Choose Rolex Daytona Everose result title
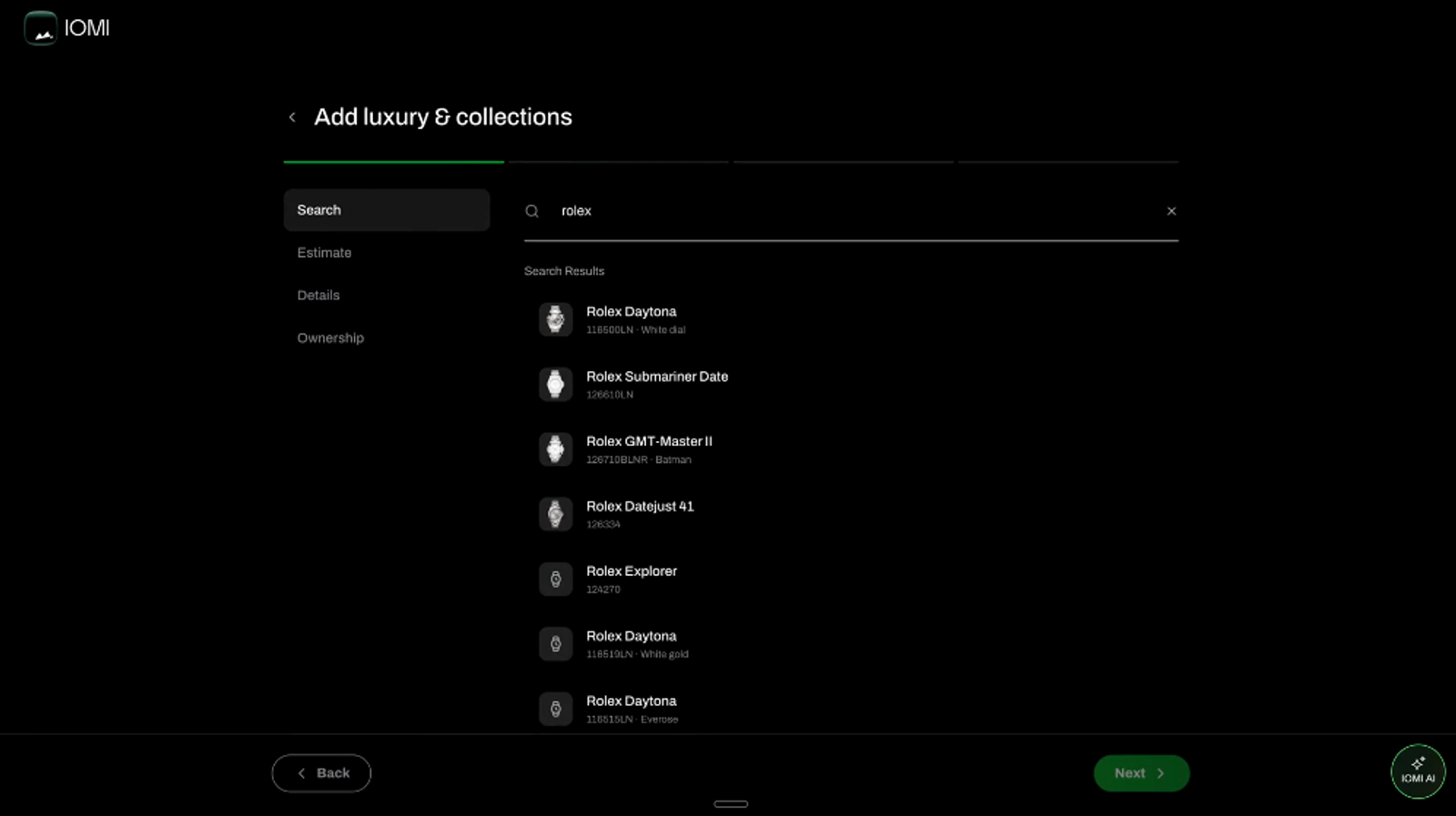The image size is (1456, 816). pos(632,701)
